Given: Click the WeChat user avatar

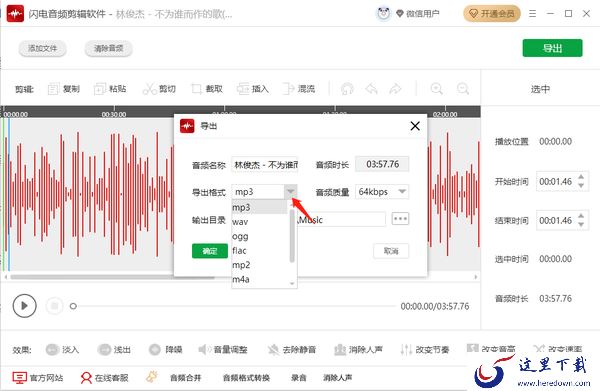Looking at the screenshot, I should pyautogui.click(x=383, y=14).
